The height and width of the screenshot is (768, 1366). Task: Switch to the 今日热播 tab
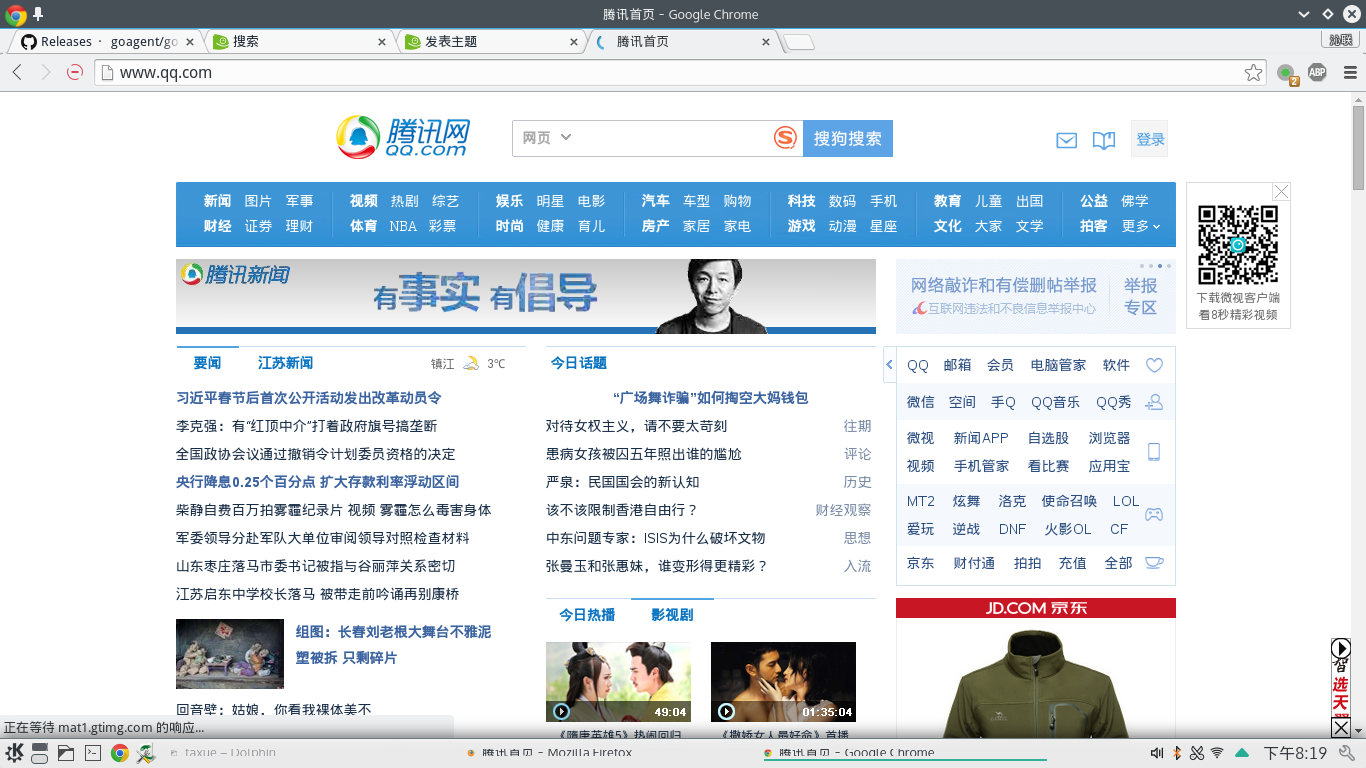587,614
